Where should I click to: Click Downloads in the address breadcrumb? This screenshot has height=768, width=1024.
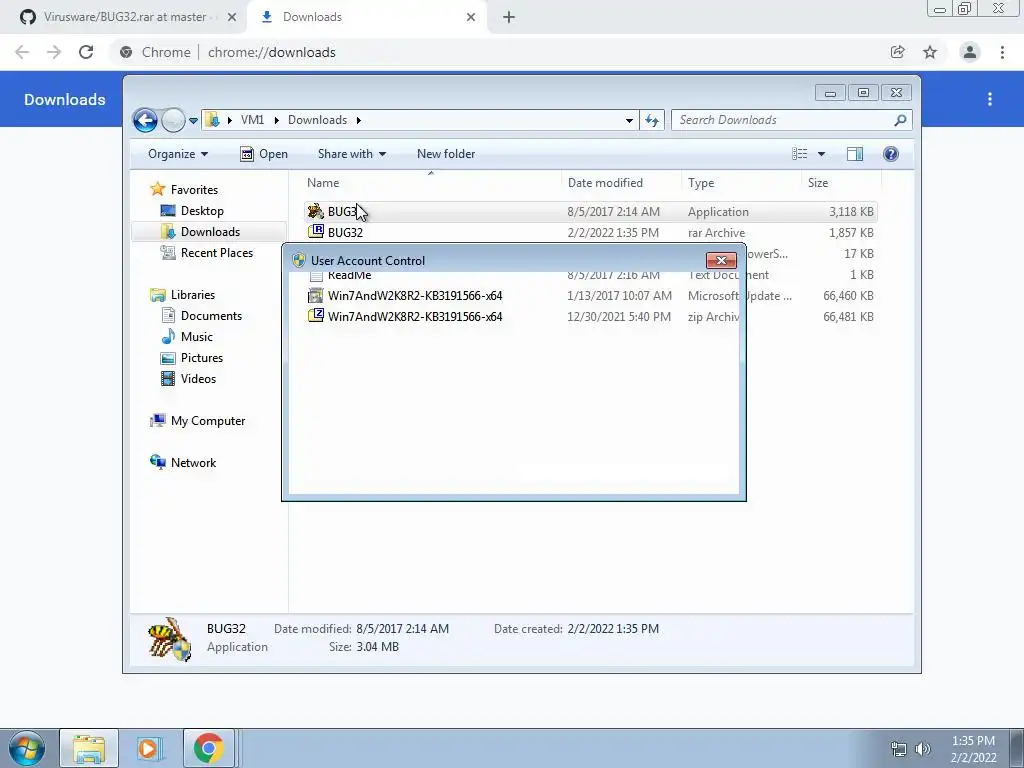tap(317, 120)
